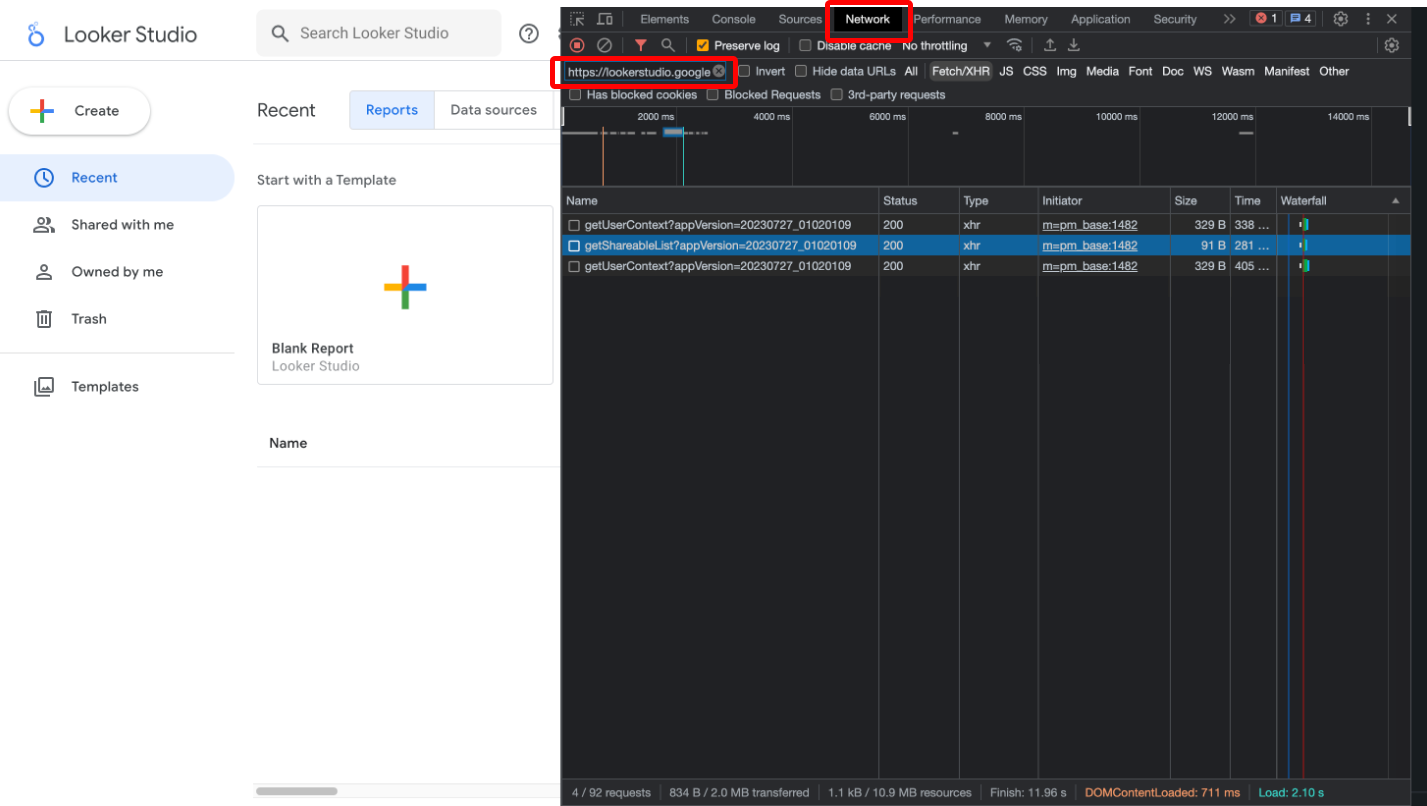Screen dimensions: 1427x806
Task: Open the No throttling dropdown
Action: point(946,46)
